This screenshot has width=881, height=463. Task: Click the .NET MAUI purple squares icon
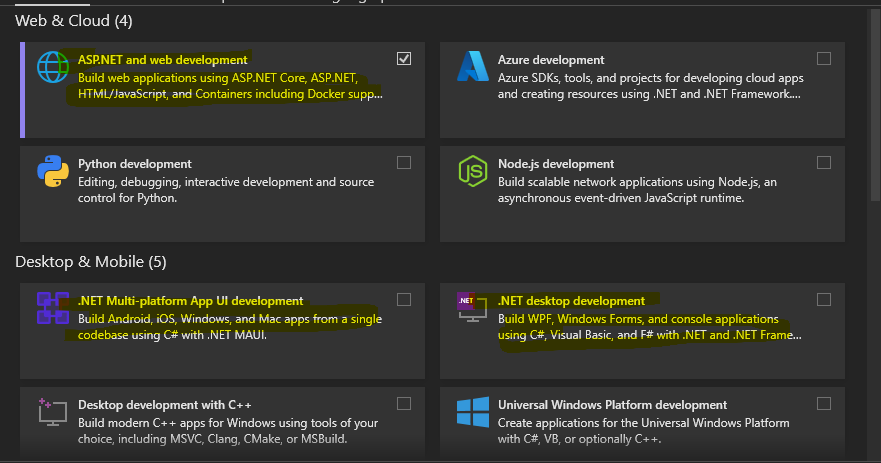(x=51, y=308)
